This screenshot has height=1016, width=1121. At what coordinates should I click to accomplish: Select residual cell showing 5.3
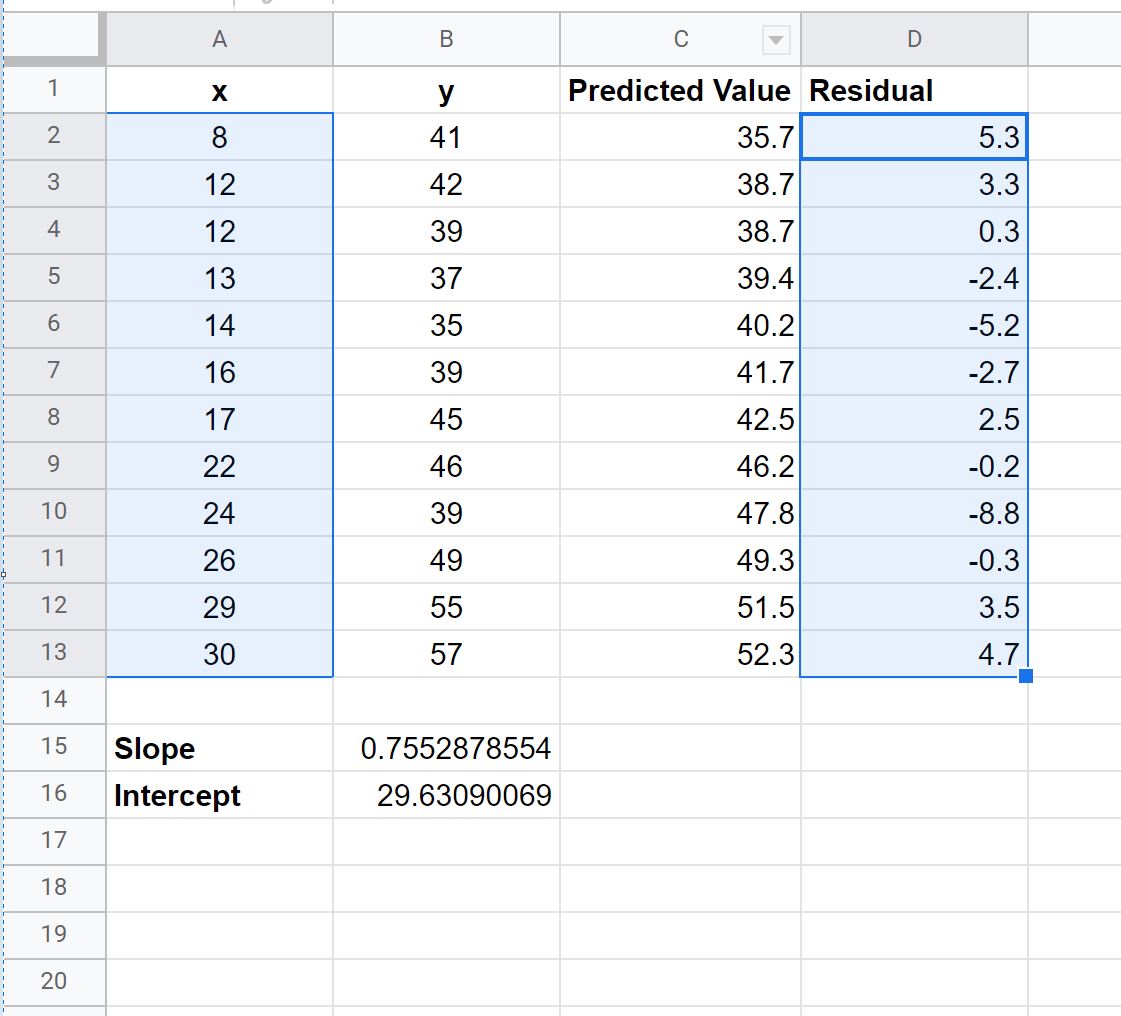click(x=914, y=137)
